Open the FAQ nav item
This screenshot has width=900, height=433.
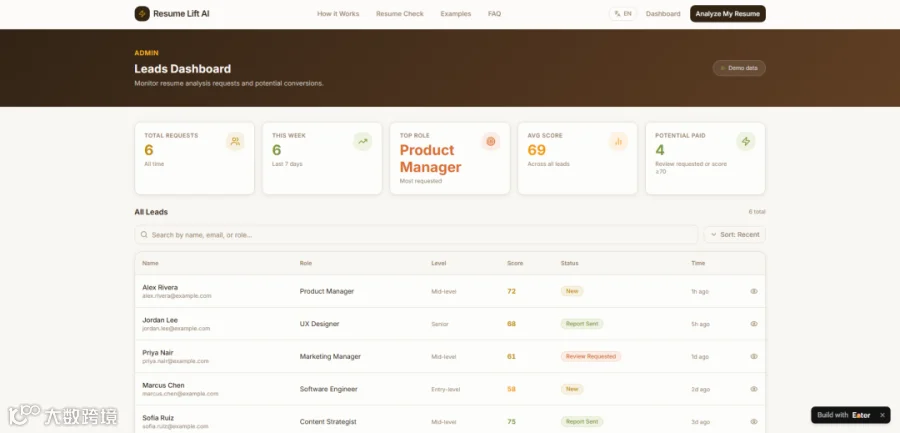tap(494, 14)
